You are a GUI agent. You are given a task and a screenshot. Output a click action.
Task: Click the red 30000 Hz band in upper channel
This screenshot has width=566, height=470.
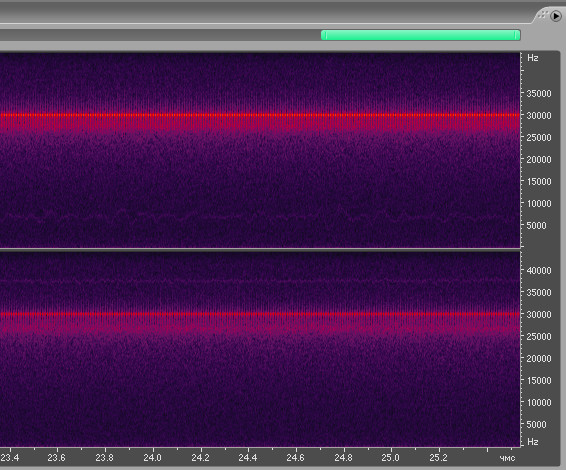pyautogui.click(x=260, y=115)
